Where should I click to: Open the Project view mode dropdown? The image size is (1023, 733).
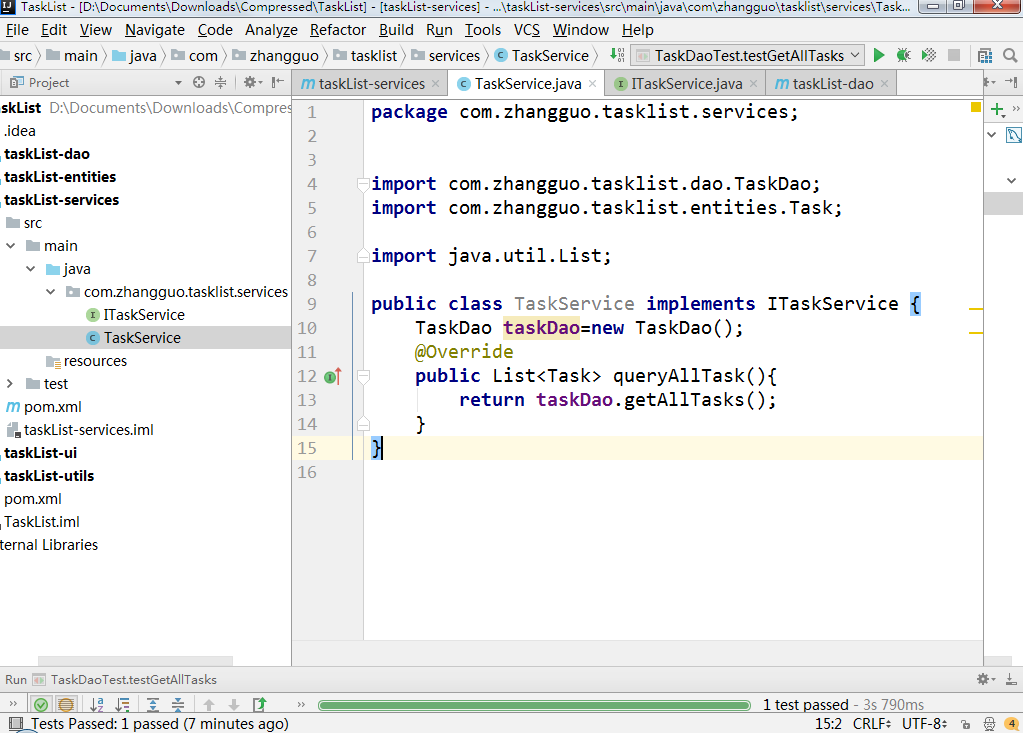(178, 83)
